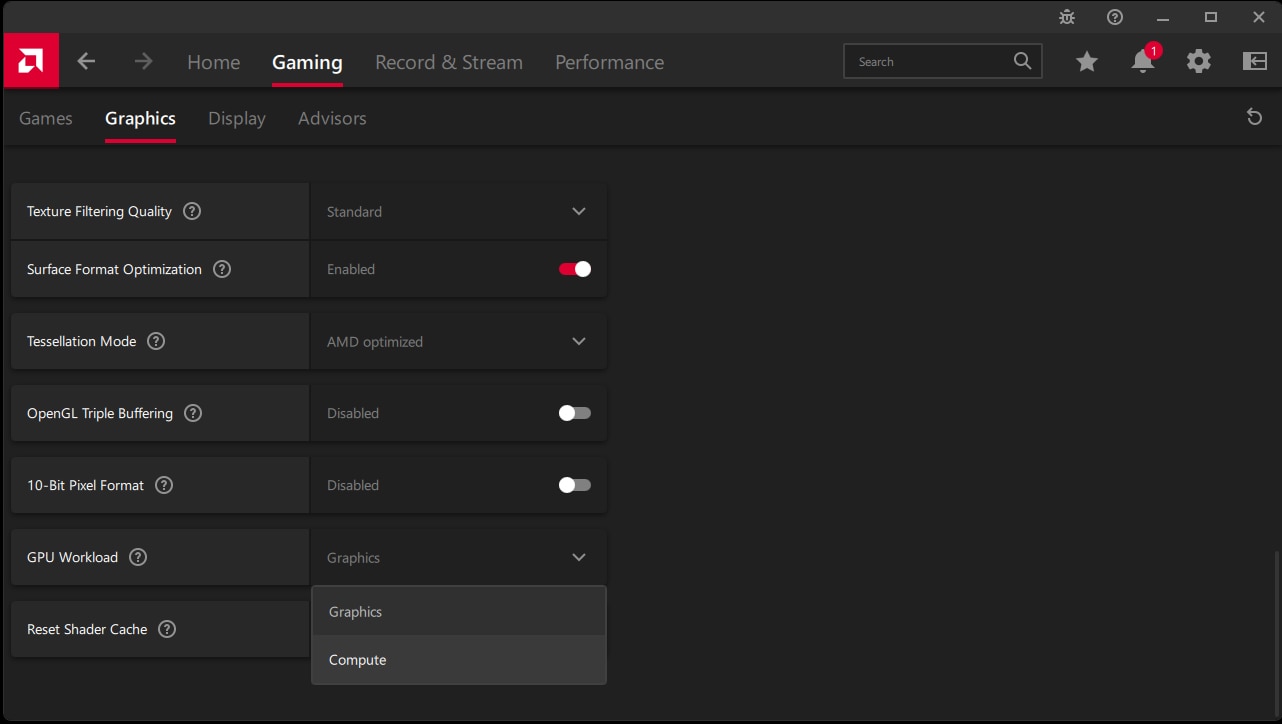The image size is (1282, 724).
Task: Open settings gear icon
Action: click(x=1199, y=61)
